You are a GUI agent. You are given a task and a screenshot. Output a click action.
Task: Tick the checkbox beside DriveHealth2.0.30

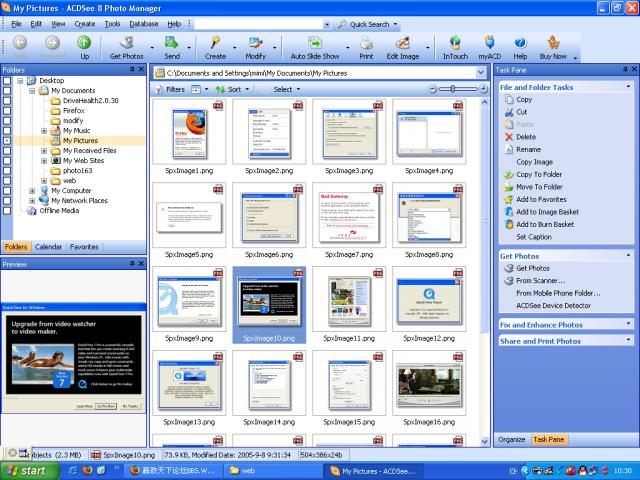coord(7,100)
